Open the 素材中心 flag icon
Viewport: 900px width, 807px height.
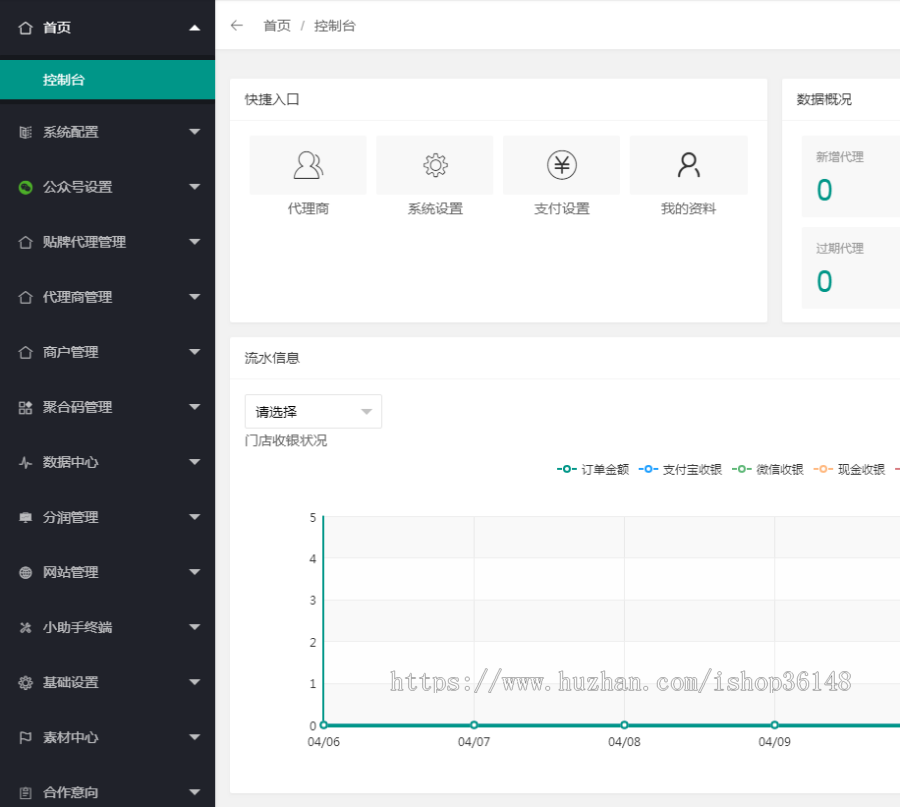point(25,737)
